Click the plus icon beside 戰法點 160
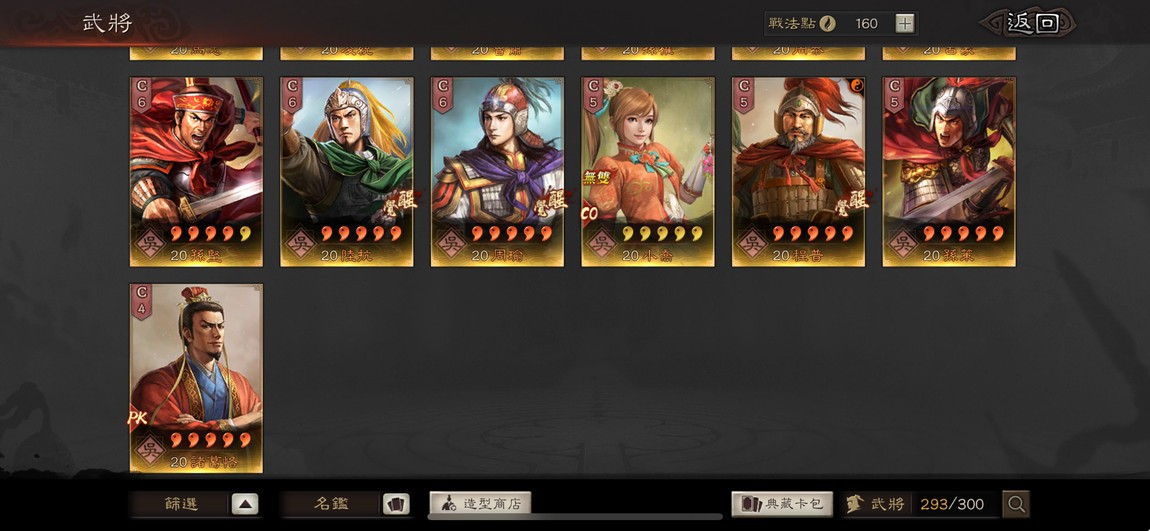The image size is (1150, 531). pos(905,23)
